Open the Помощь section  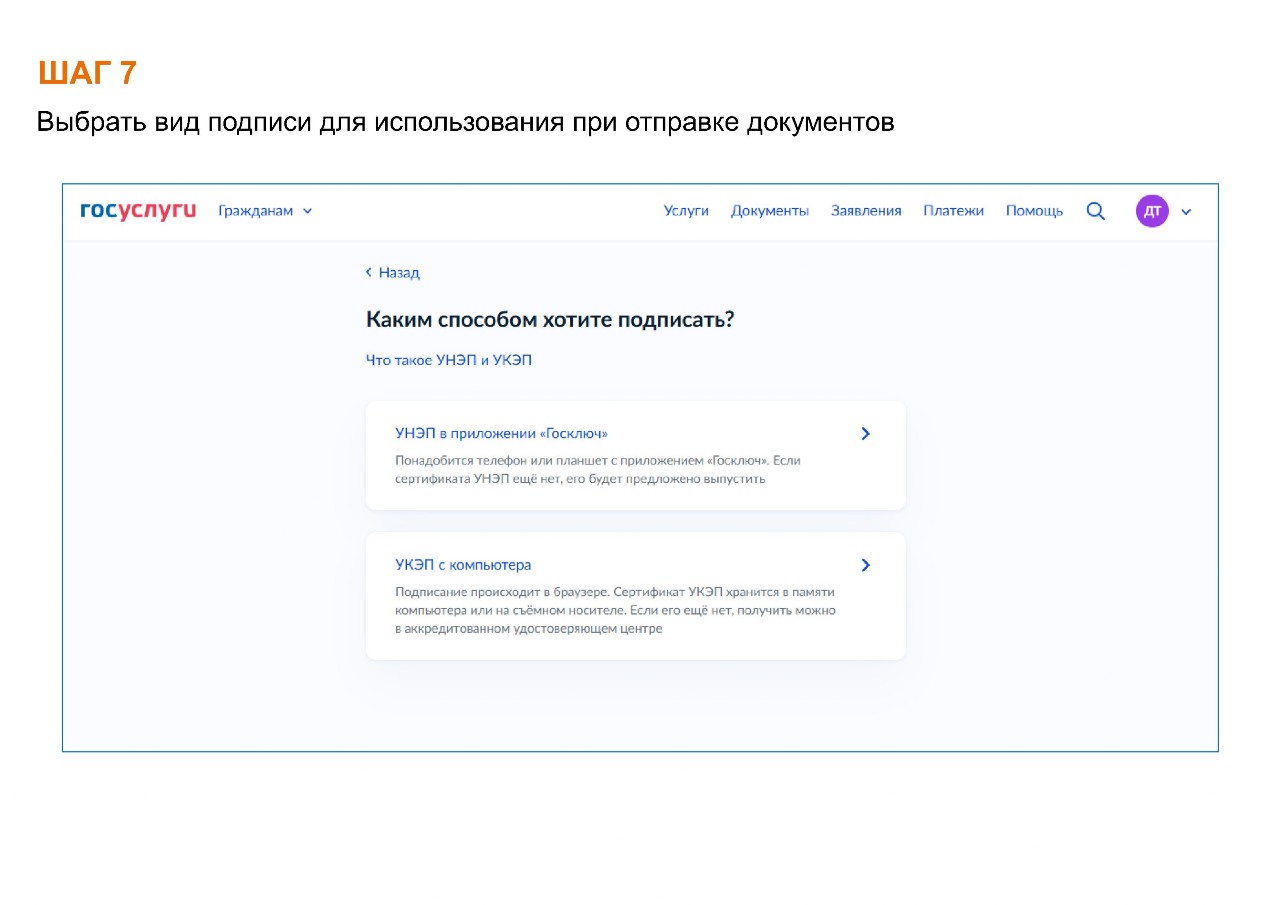pos(1034,211)
